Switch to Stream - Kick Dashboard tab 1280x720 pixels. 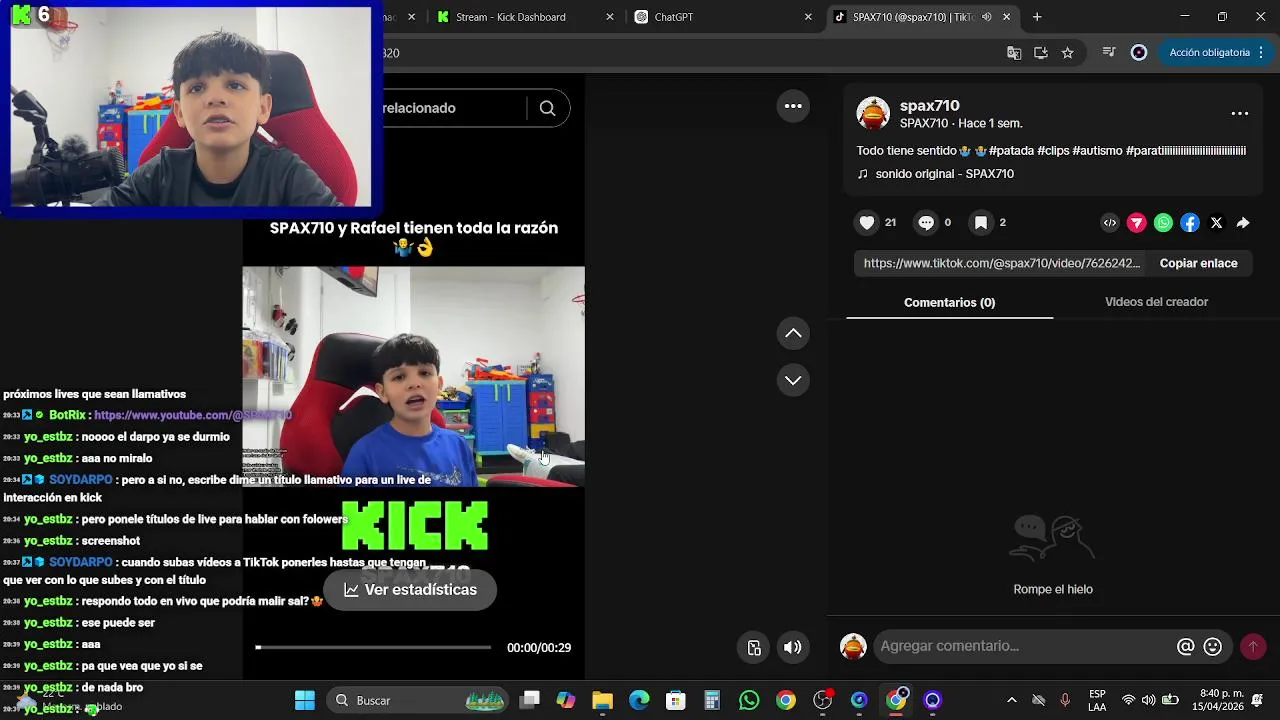pyautogui.click(x=523, y=17)
